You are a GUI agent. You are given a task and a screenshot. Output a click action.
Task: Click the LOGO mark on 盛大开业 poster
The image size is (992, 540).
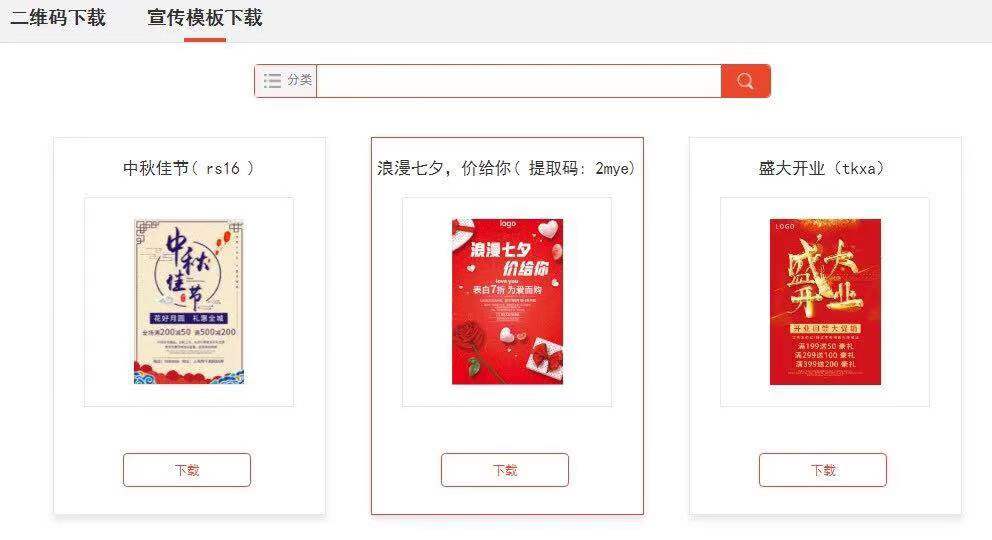coord(784,226)
